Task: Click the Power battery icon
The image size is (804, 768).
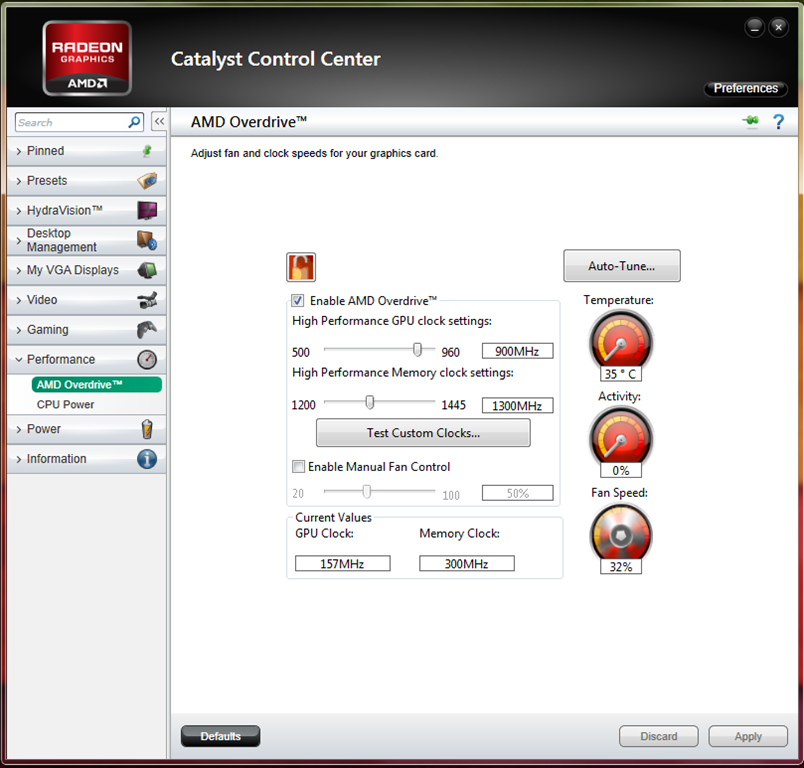Action: [x=147, y=429]
